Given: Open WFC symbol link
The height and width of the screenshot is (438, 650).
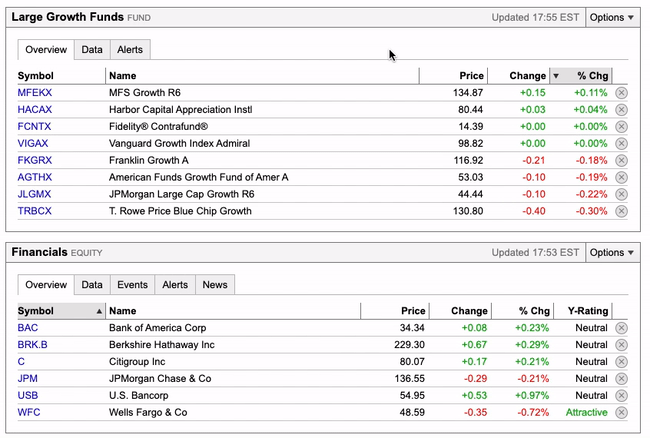Looking at the screenshot, I should coord(29,412).
